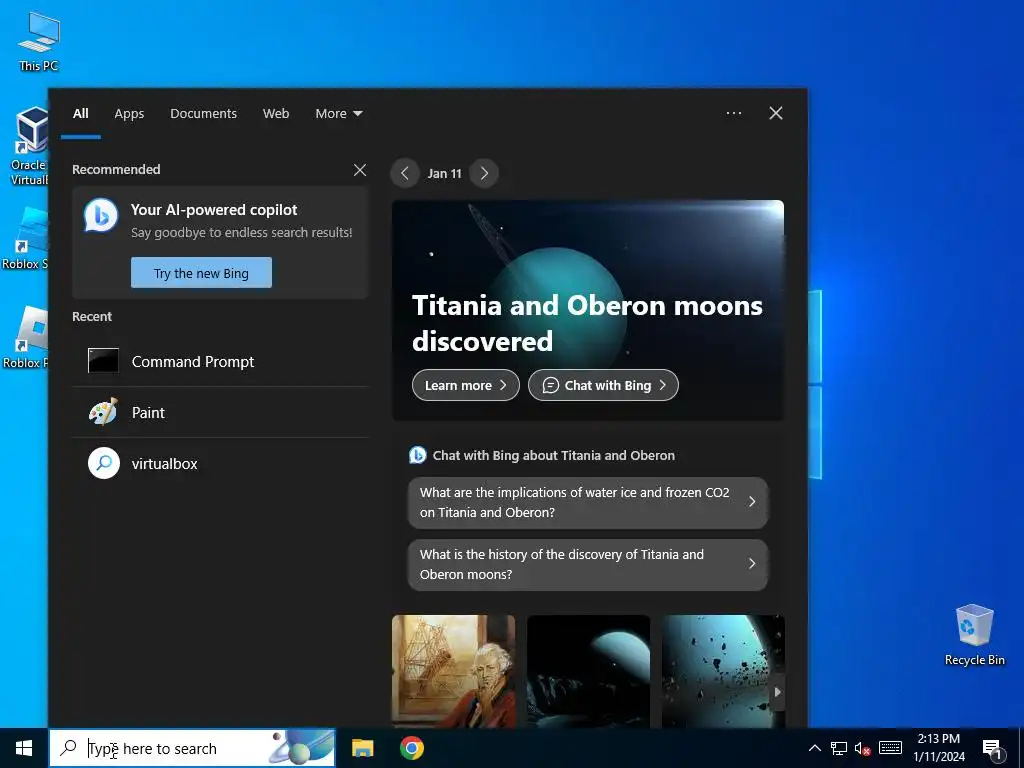Open Command Prompt from Recent
Screen dimensions: 1024x768
[x=220, y=362]
